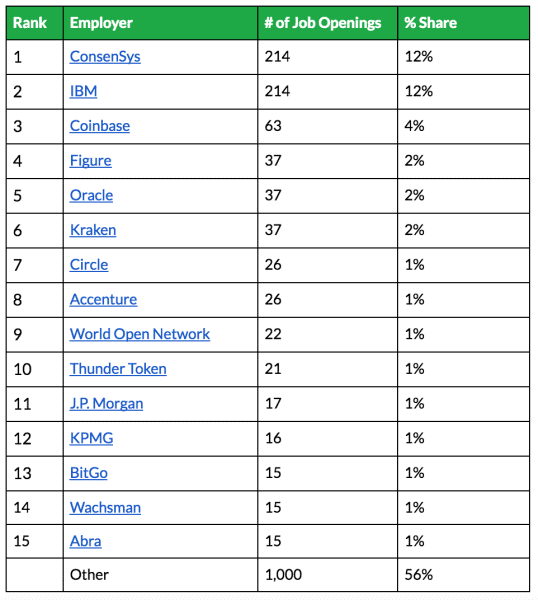Open the Accenture link
The width and height of the screenshot is (538, 600).
point(103,299)
